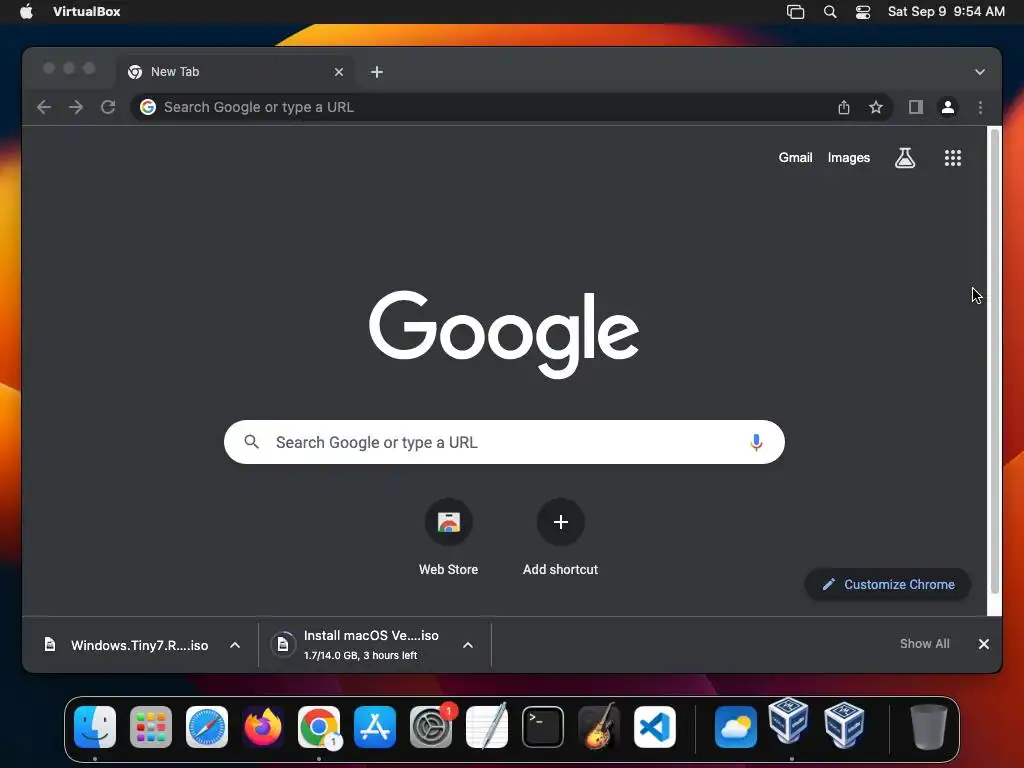
Task: Open Trash in the Dock
Action: coord(929,727)
